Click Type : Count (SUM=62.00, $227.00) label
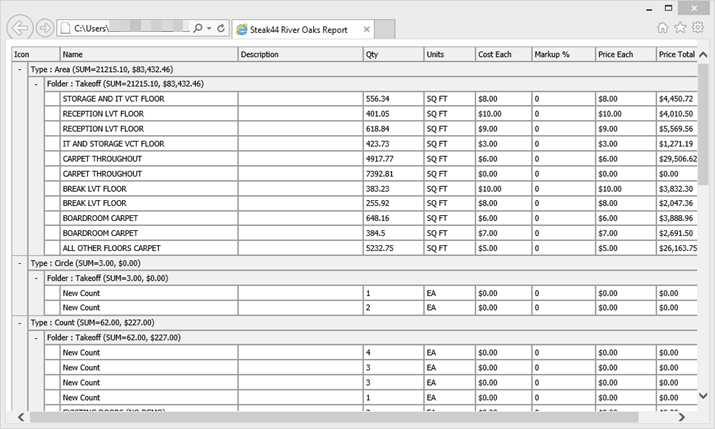Image resolution: width=715 pixels, height=429 pixels. pyautogui.click(x=92, y=323)
